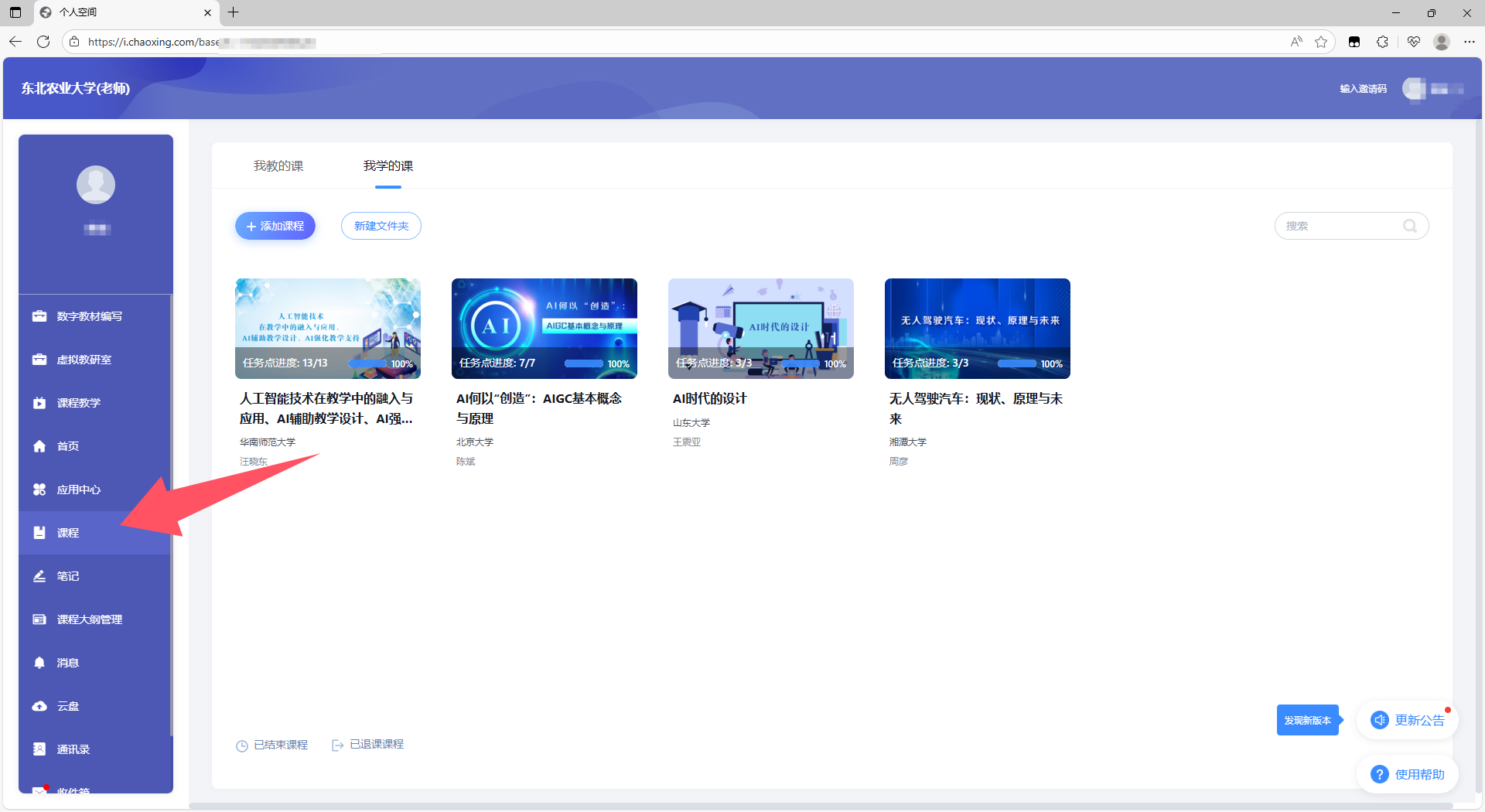Switch to 我学的课 tab

click(388, 166)
